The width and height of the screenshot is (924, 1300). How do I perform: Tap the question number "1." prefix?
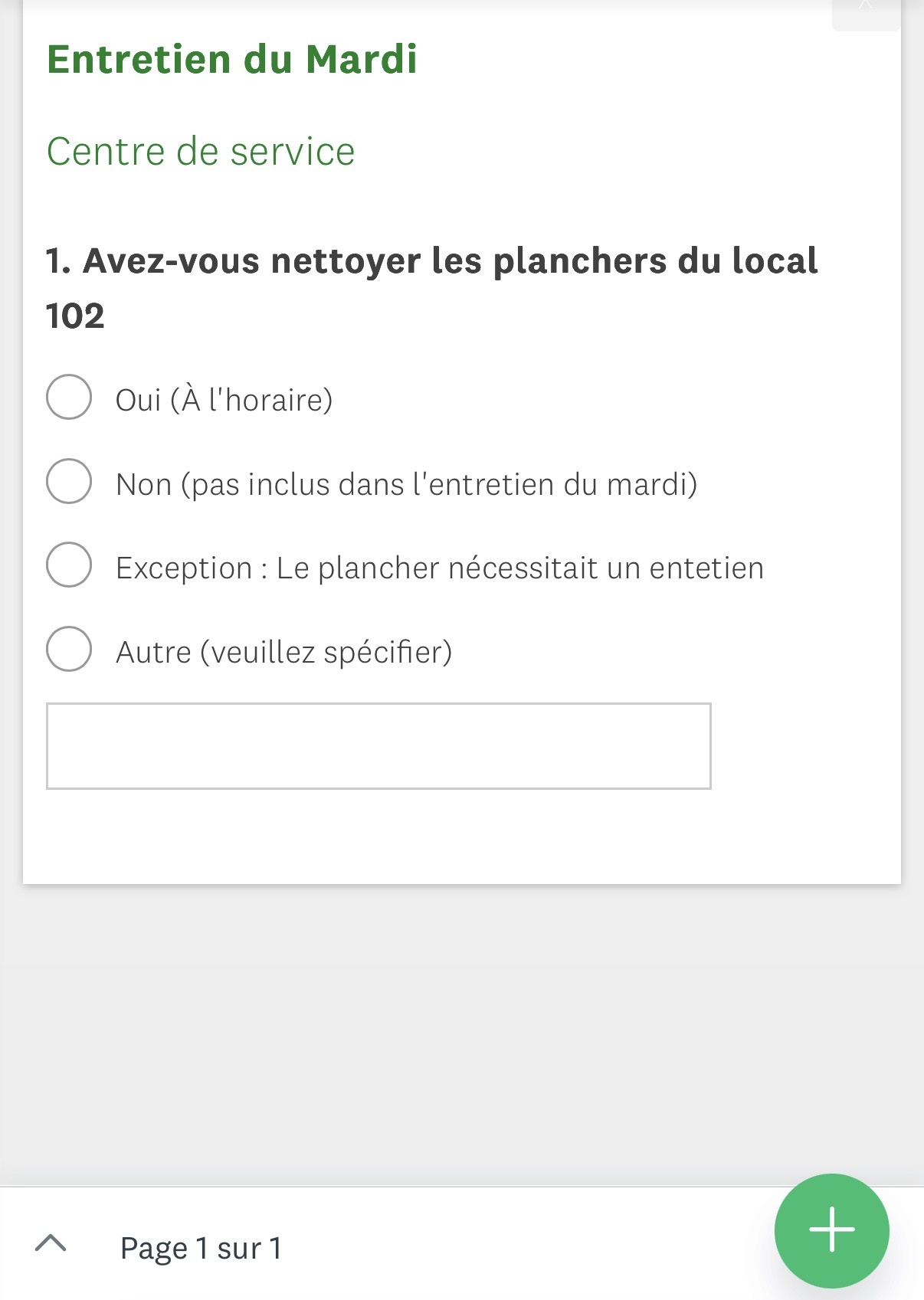coord(58,261)
